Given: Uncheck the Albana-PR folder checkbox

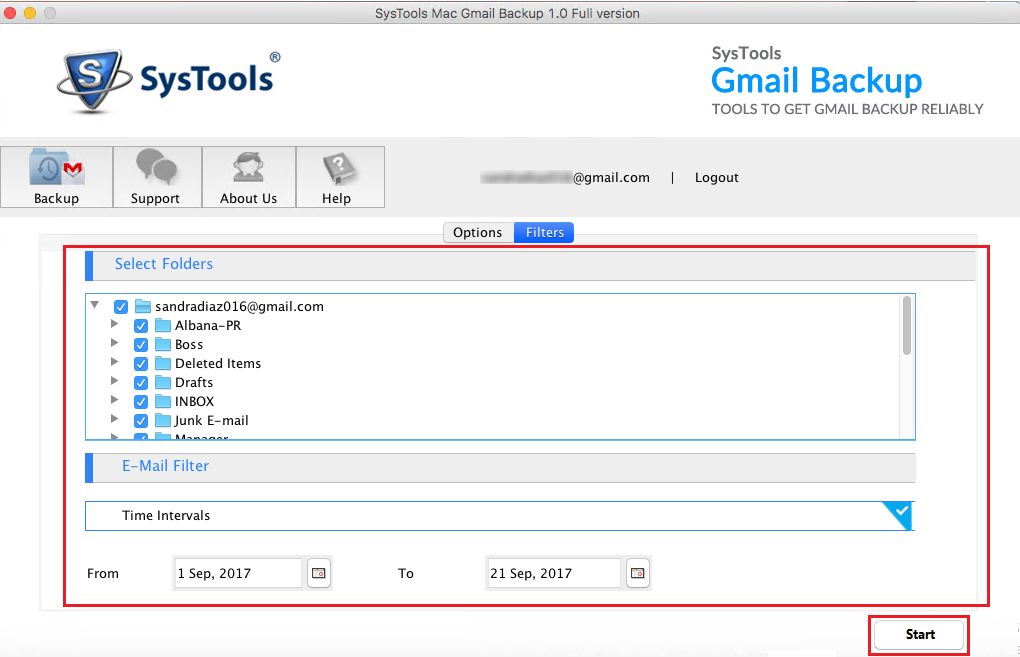Looking at the screenshot, I should (x=141, y=326).
